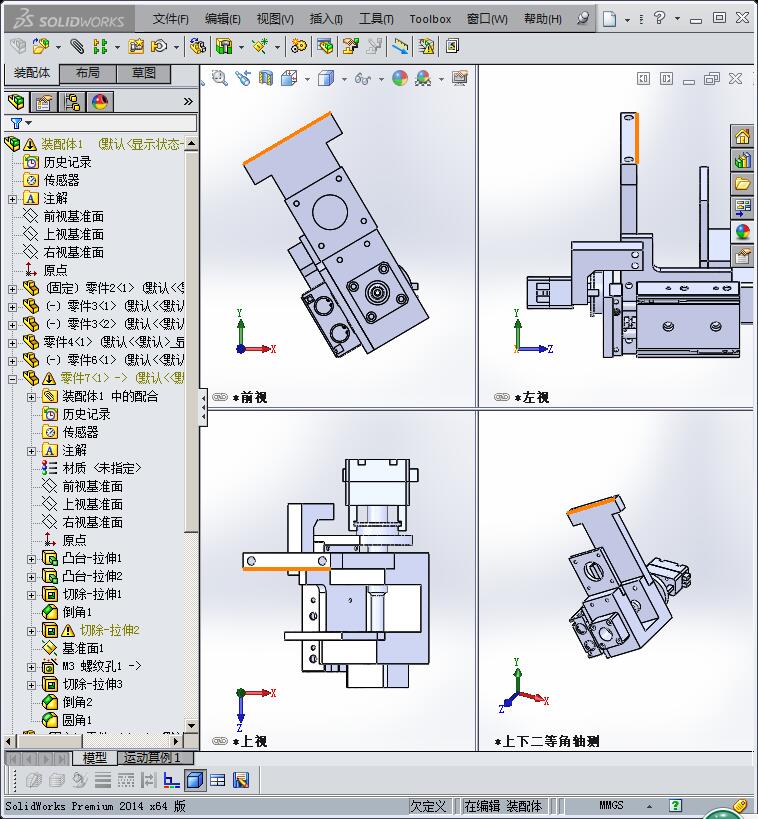Toggle the dimension axes icon in bottom toolbar

pyautogui.click(x=172, y=780)
